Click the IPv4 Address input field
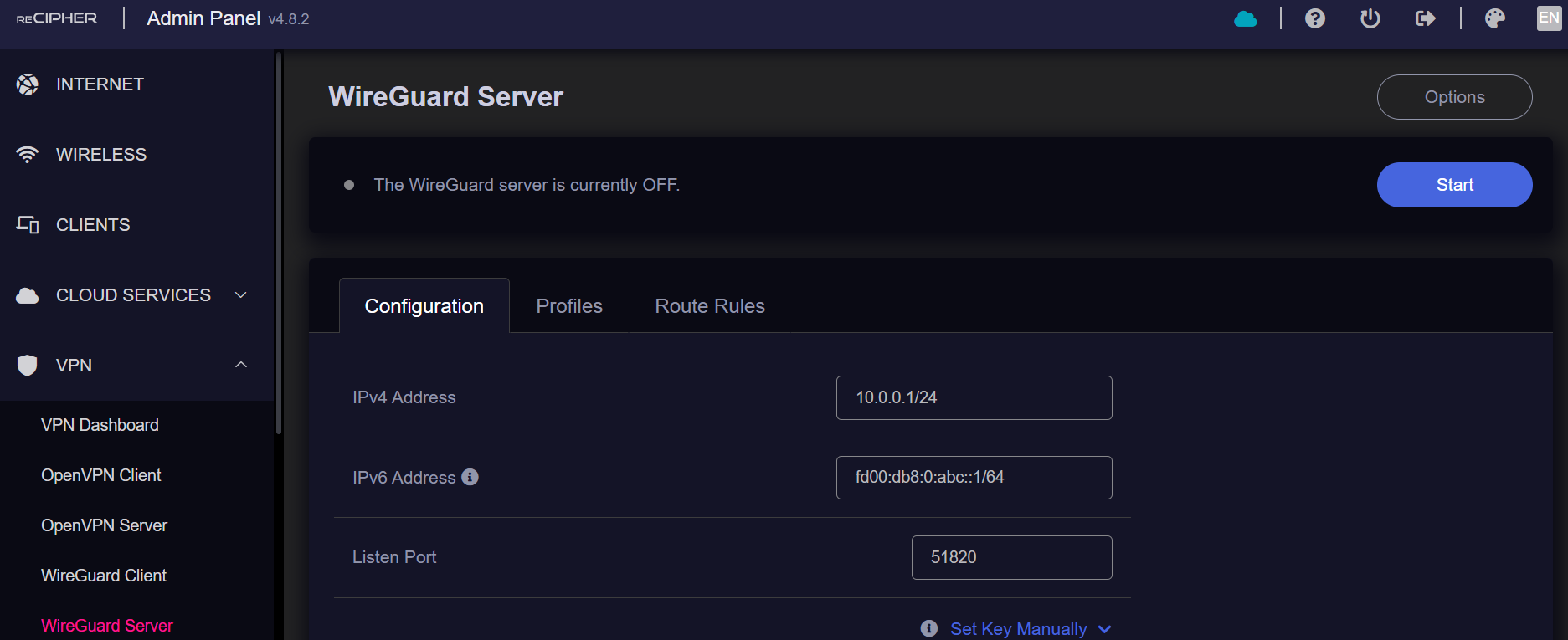Viewport: 1568px width, 640px height. (974, 397)
